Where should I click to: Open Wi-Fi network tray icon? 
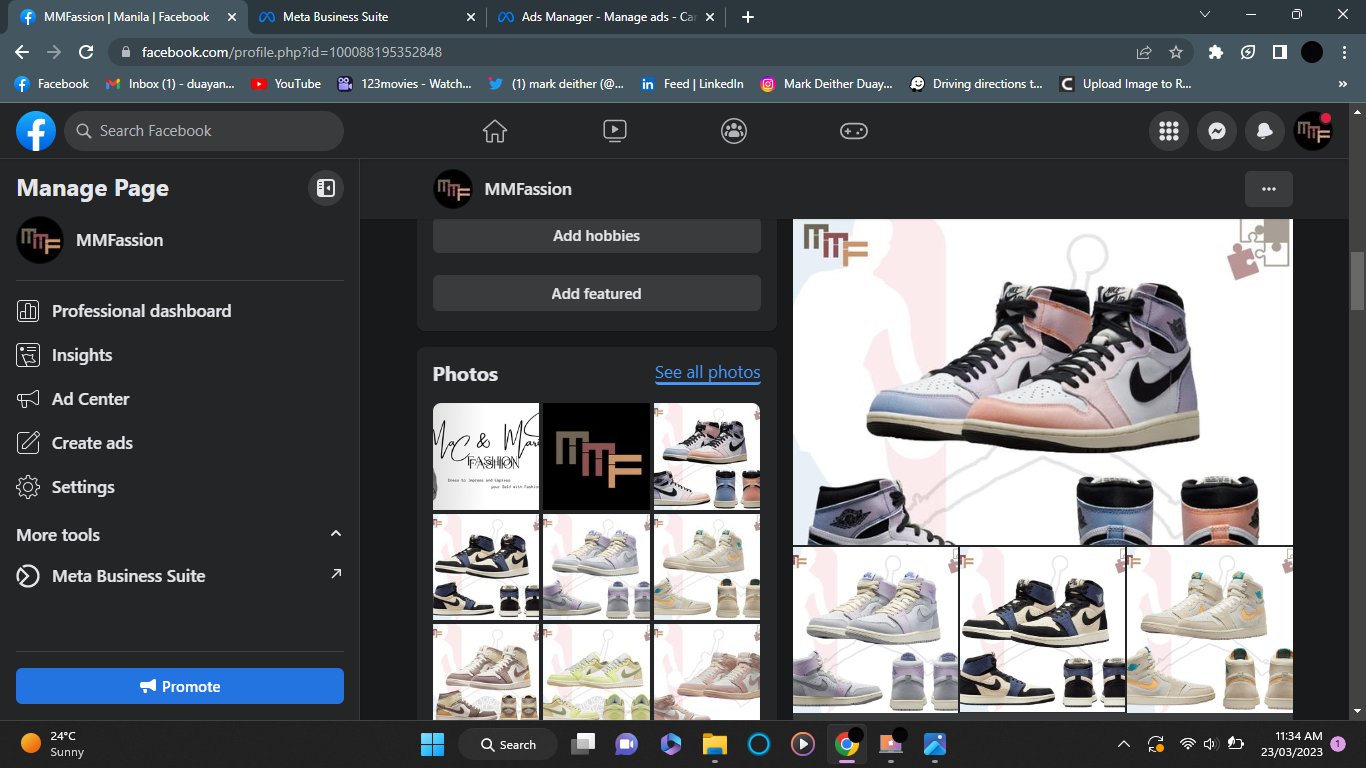click(x=1187, y=744)
